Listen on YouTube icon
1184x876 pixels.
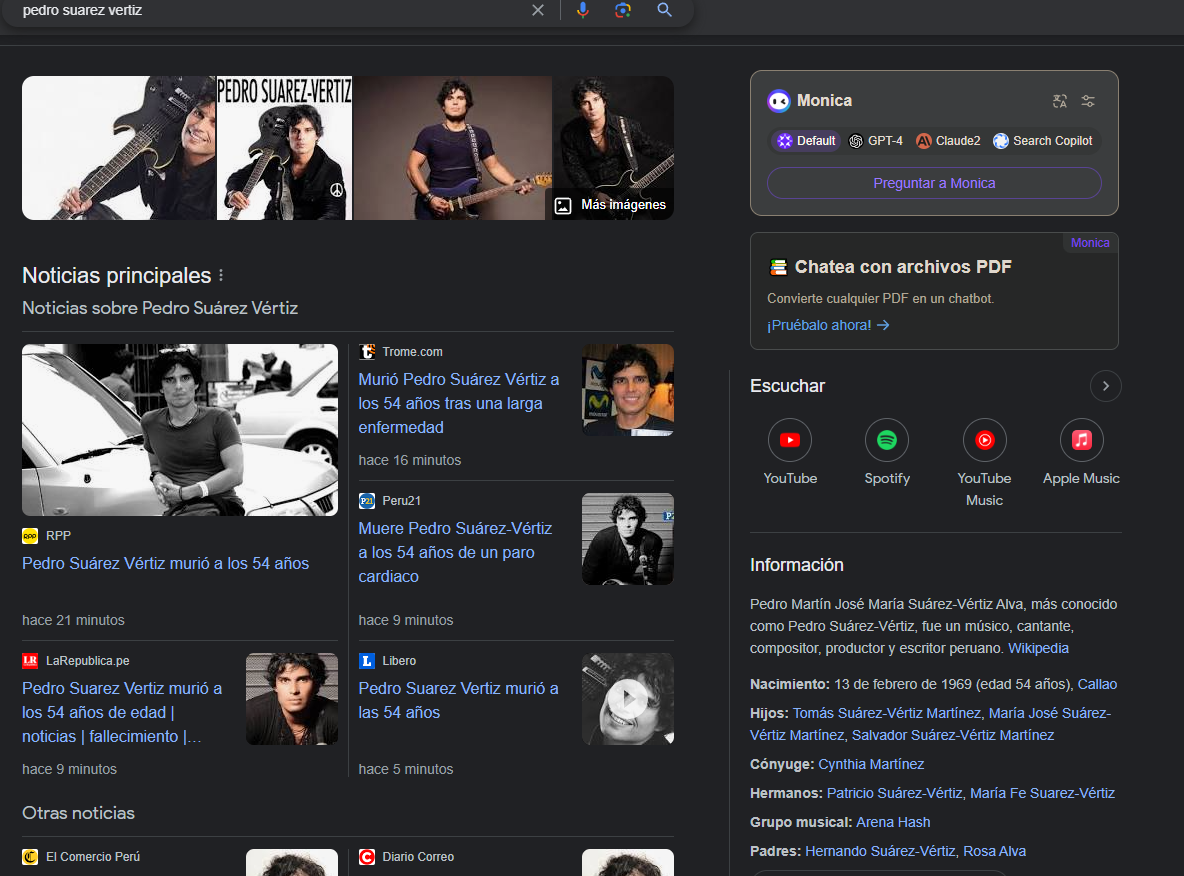[790, 440]
